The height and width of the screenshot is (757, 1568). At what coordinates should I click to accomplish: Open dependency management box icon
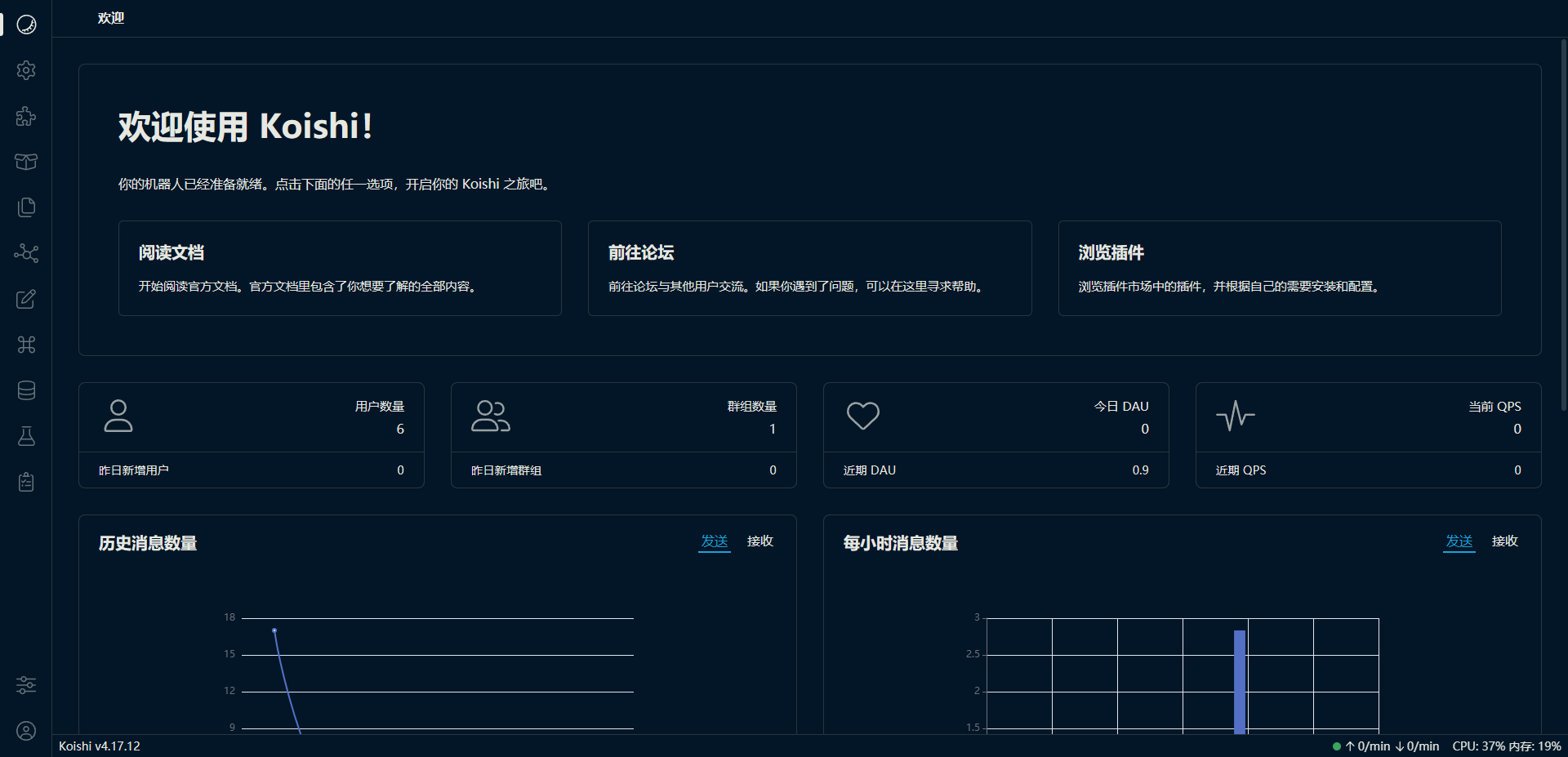26,162
